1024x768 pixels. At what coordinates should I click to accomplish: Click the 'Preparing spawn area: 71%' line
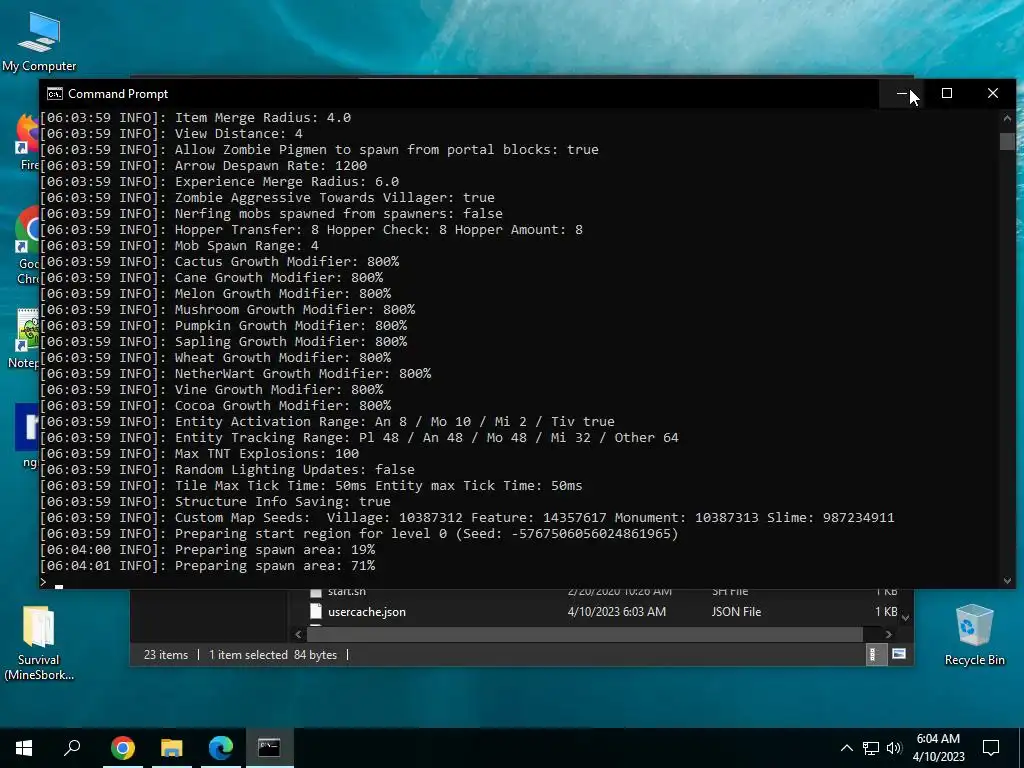pos(207,566)
